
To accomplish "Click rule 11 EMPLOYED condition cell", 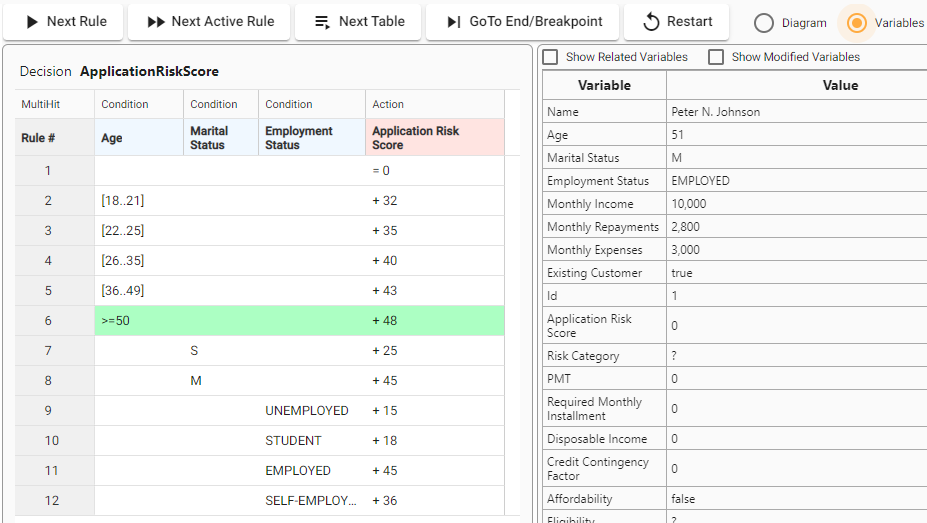I will (298, 471).
